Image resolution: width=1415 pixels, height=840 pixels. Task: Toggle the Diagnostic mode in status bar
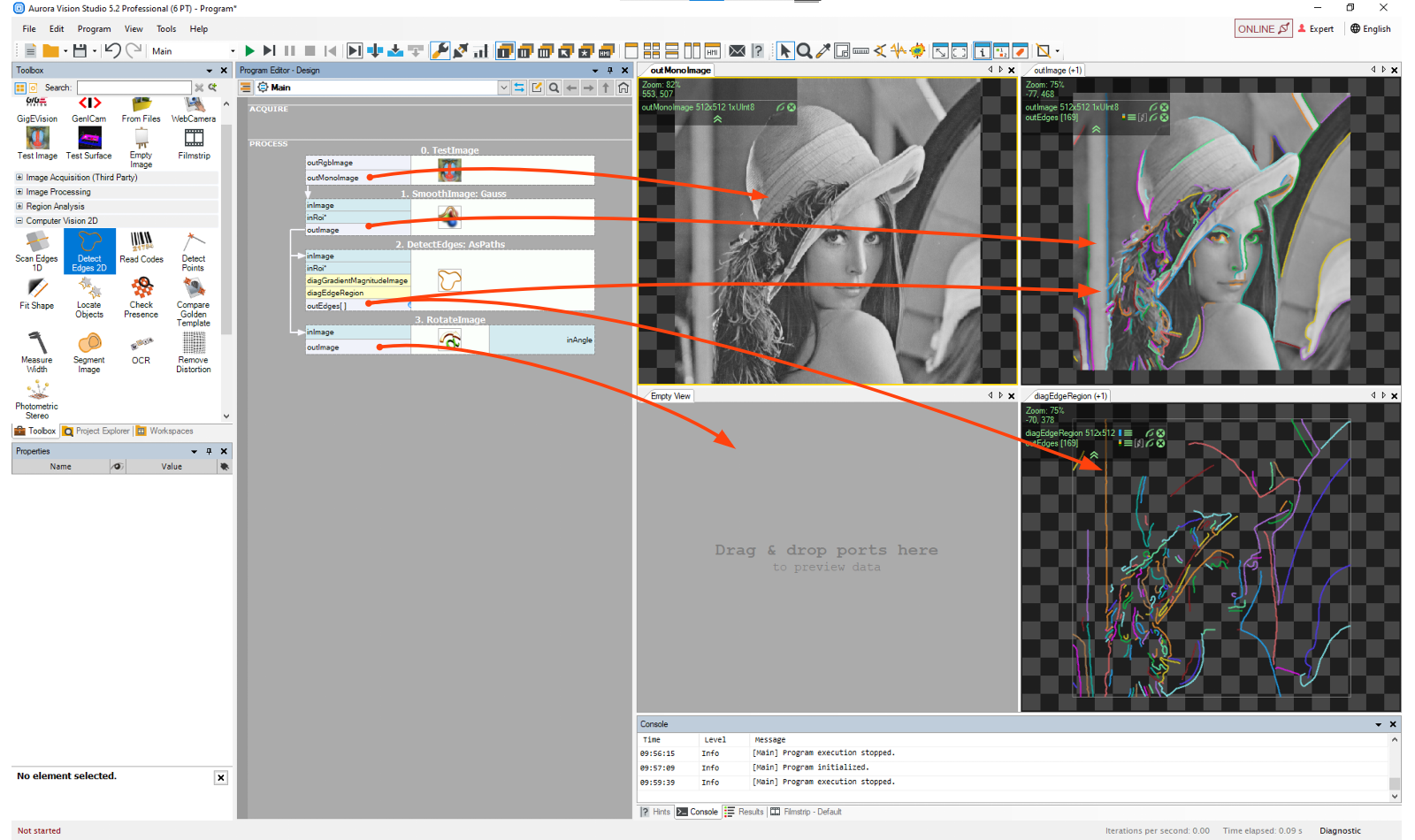tap(1340, 830)
